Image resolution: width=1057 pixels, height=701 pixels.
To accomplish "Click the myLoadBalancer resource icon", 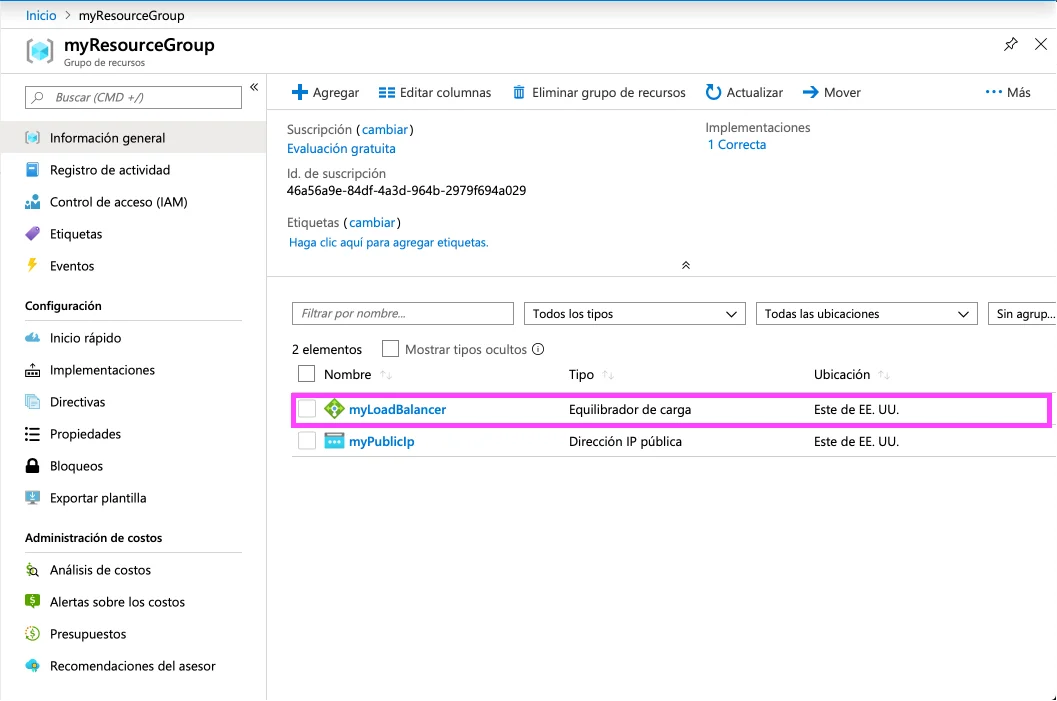I will 334,409.
